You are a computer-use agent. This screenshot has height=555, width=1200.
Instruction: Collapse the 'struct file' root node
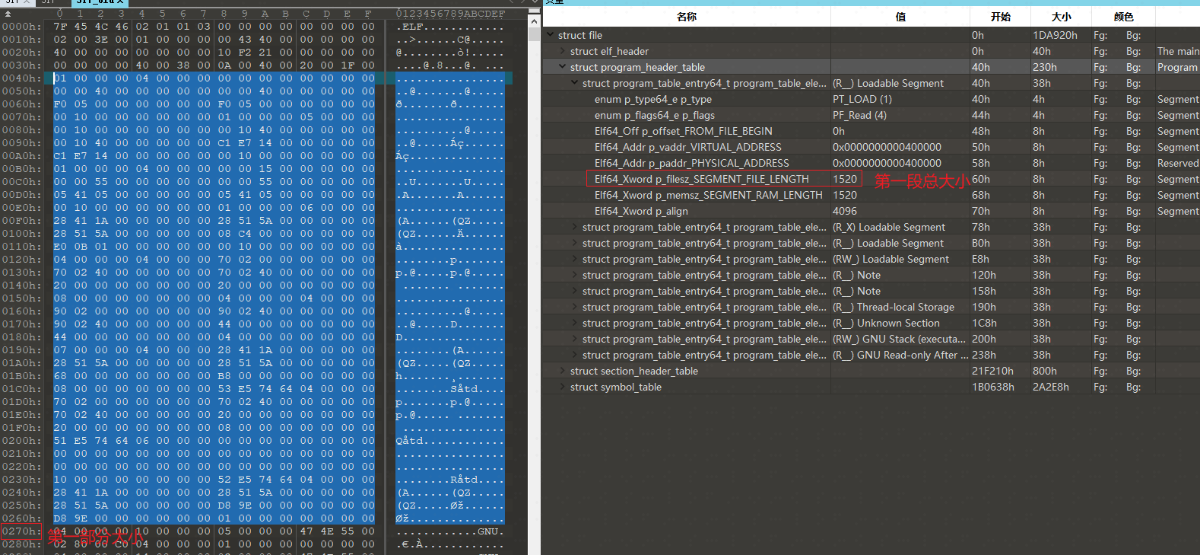coord(552,35)
